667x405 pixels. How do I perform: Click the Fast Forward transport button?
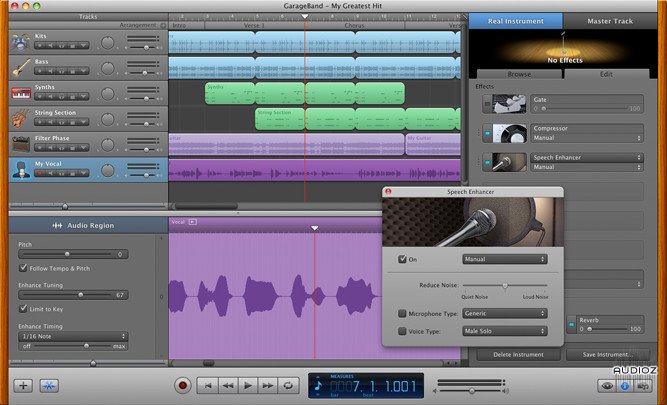pyautogui.click(x=268, y=386)
